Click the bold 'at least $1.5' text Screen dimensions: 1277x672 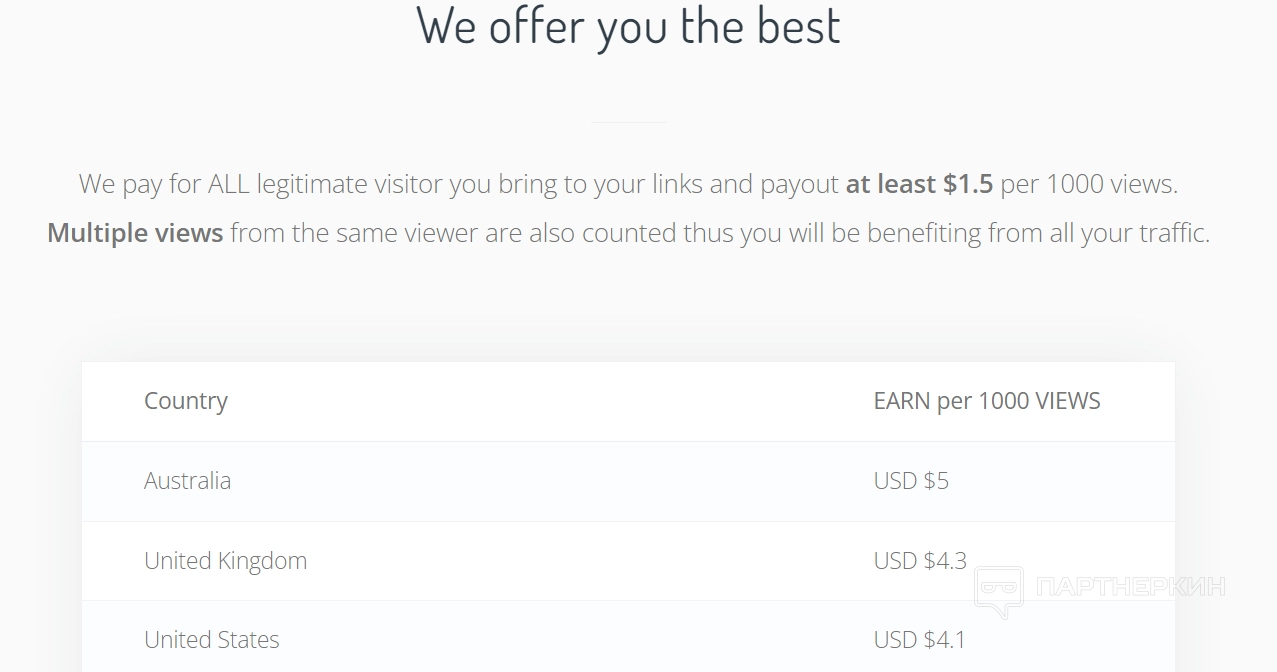[x=919, y=184]
